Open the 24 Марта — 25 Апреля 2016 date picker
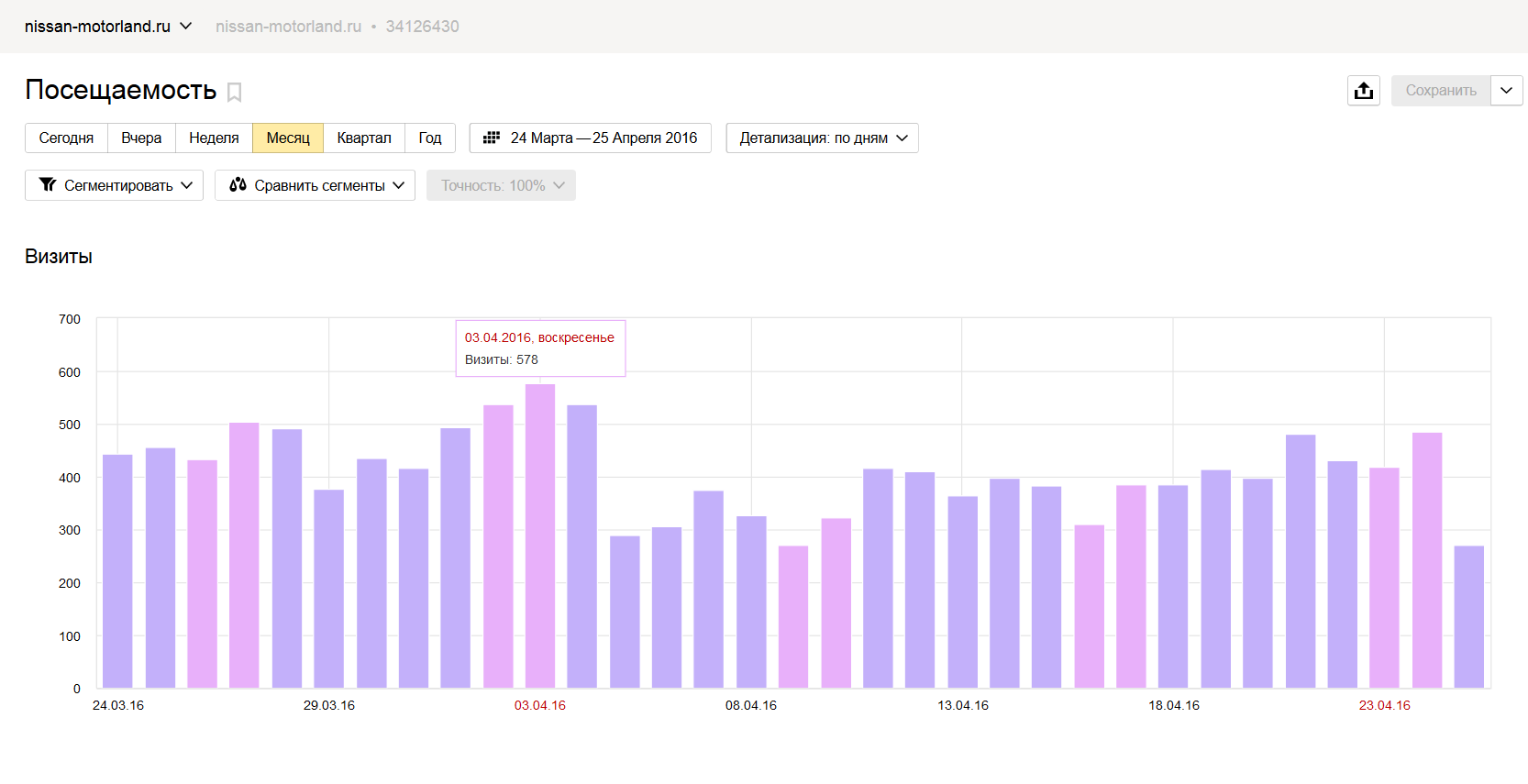Image resolution: width=1528 pixels, height=784 pixels. (591, 138)
